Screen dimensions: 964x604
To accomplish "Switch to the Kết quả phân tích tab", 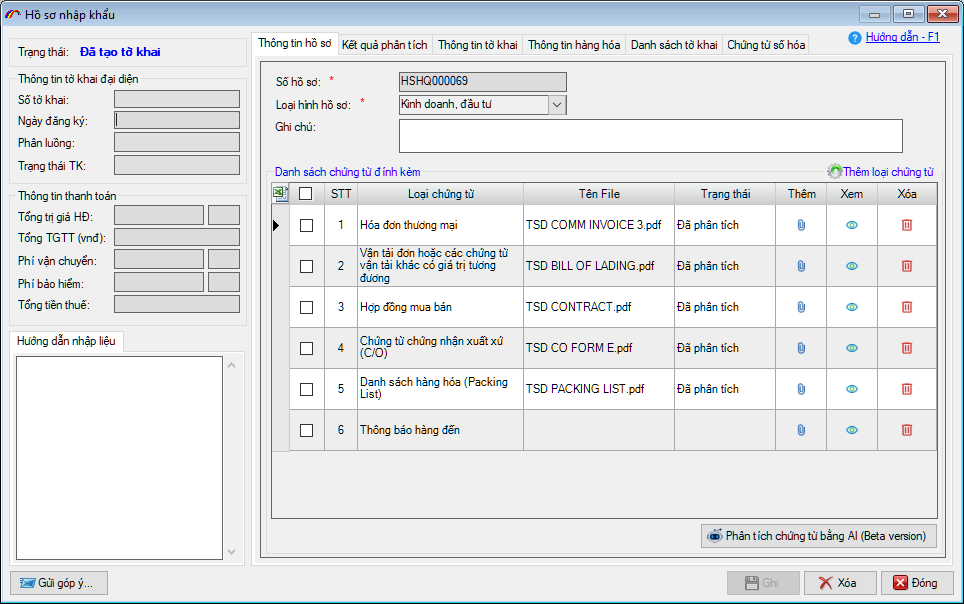I will [x=385, y=45].
